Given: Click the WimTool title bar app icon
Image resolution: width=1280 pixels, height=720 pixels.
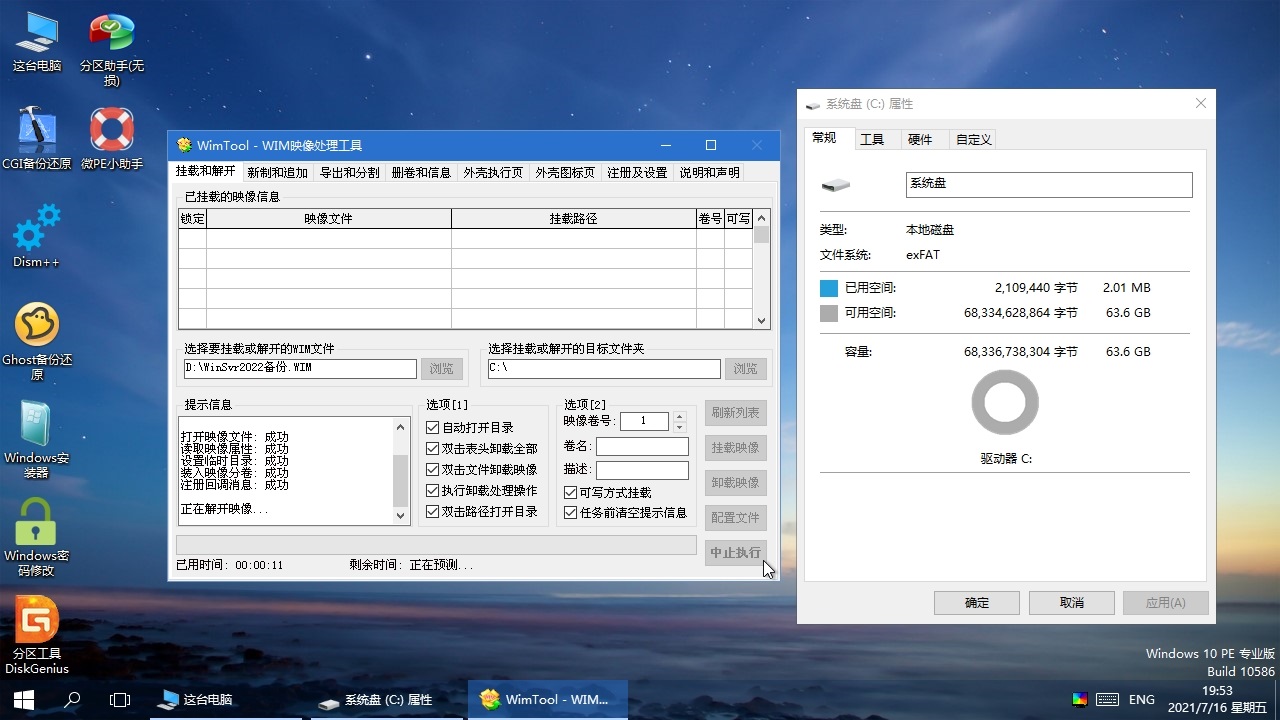Looking at the screenshot, I should coord(183,146).
